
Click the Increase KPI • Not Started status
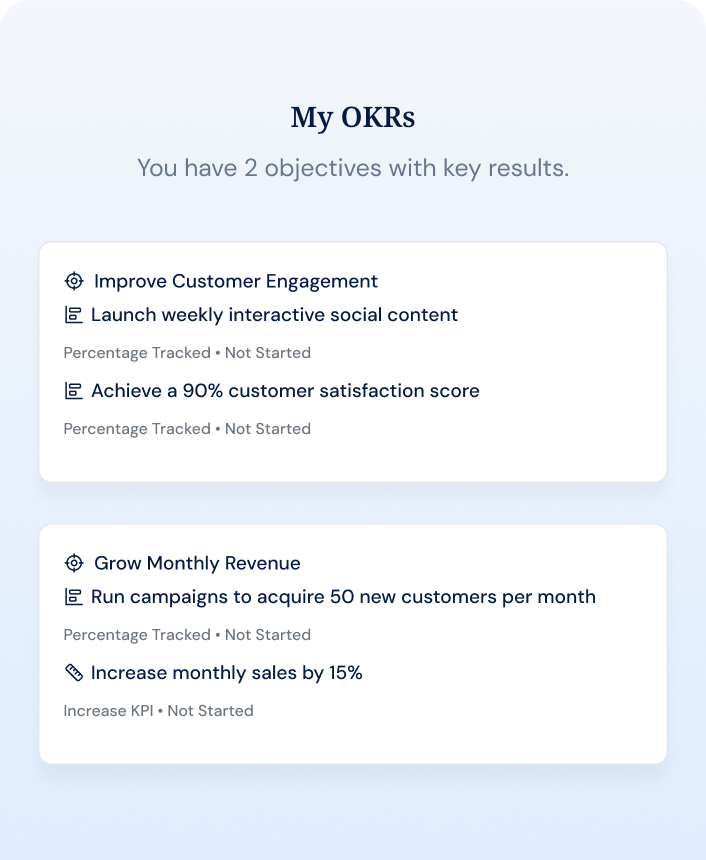click(158, 711)
